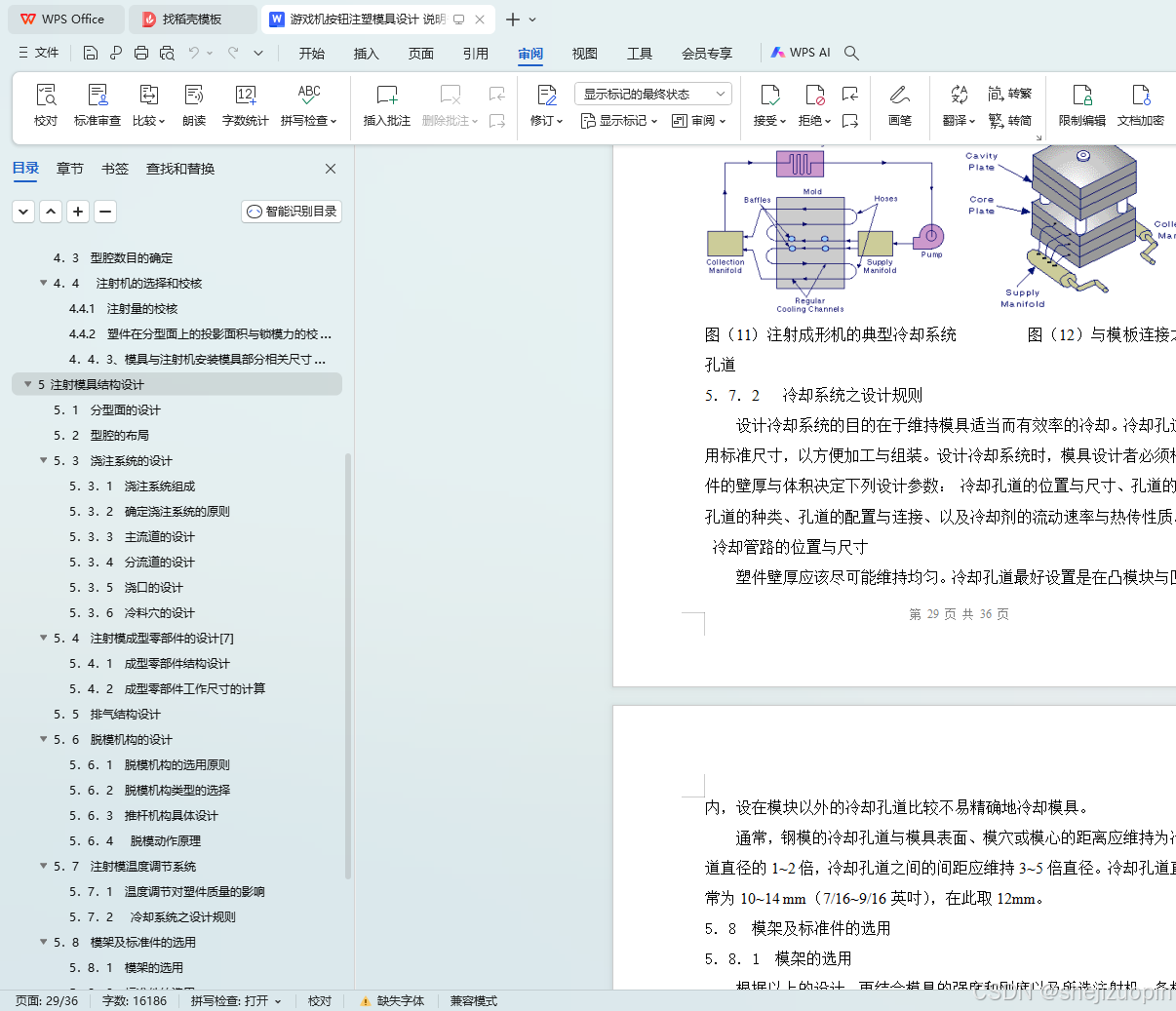Click the navigation pane scrollbar

[x=348, y=666]
